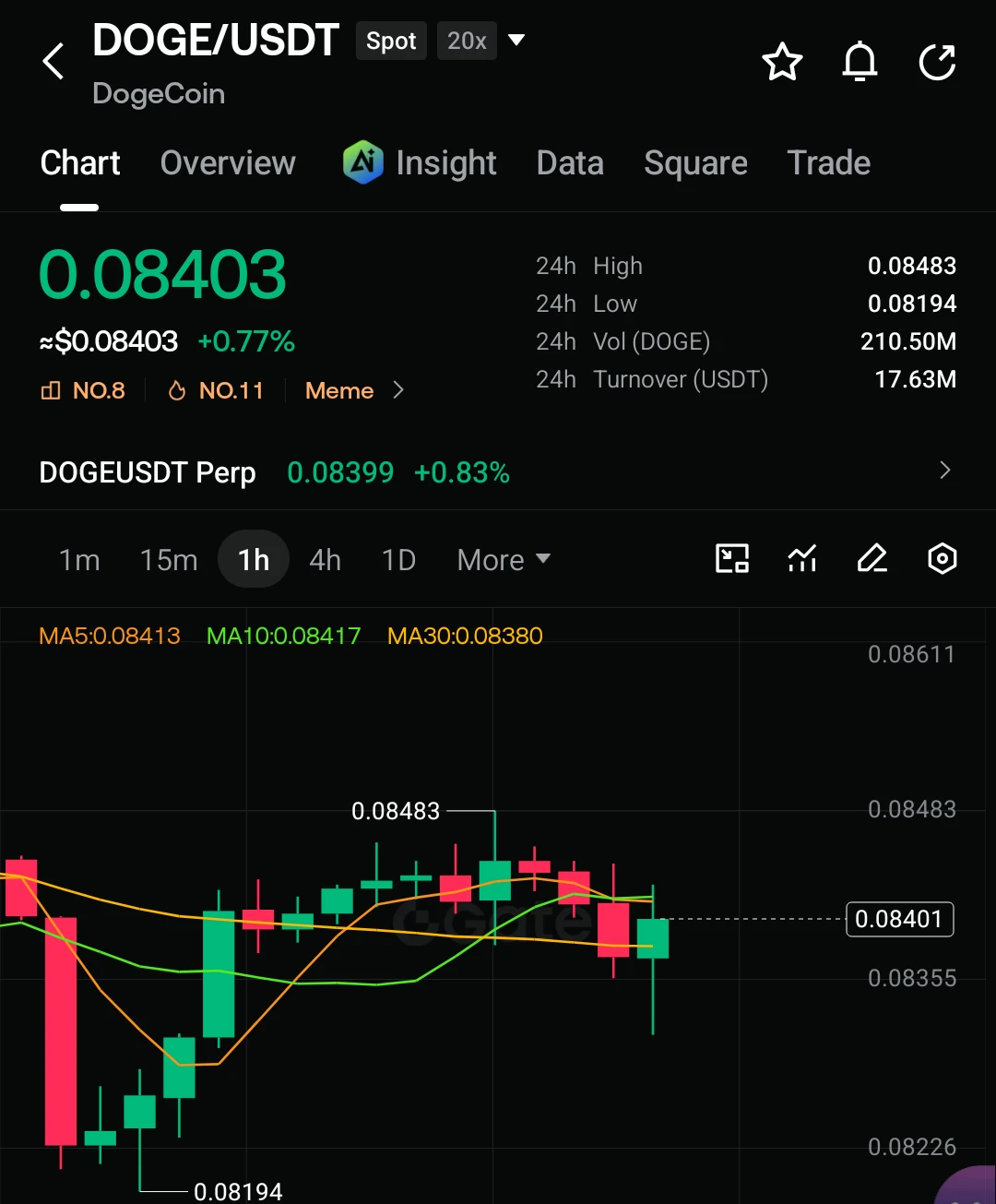Tap the +0.77% change value
Screen dimensions: 996x1204
(x=246, y=342)
